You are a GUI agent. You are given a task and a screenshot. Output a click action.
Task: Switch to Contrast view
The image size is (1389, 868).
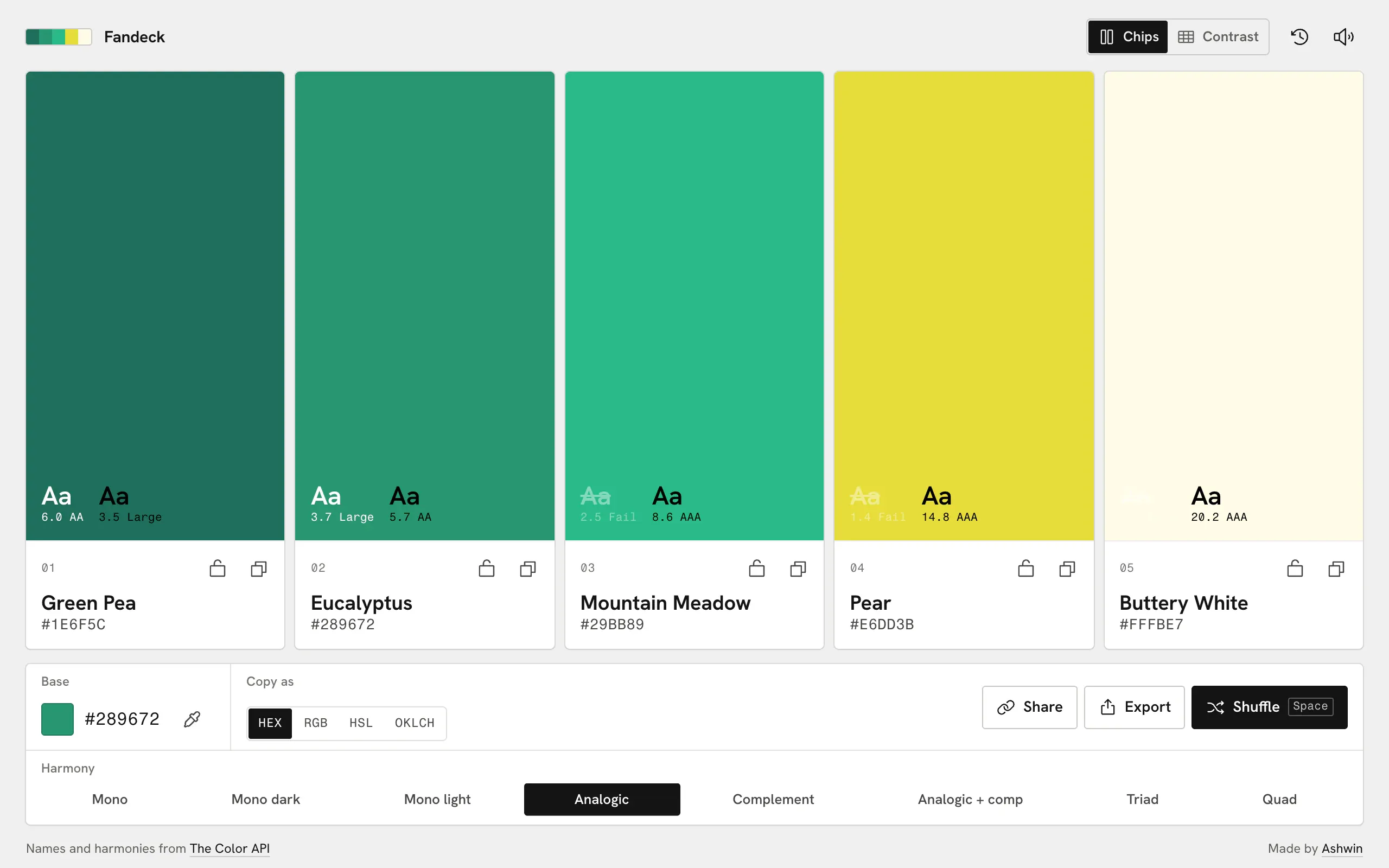(1218, 37)
